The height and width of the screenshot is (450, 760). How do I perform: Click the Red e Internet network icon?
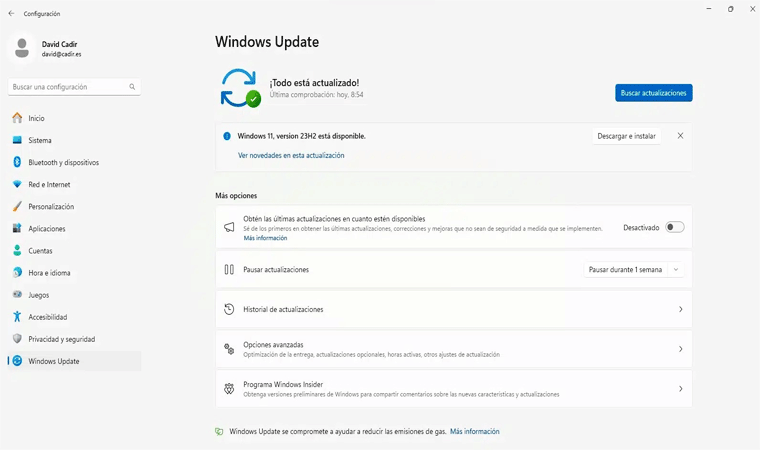(17, 184)
